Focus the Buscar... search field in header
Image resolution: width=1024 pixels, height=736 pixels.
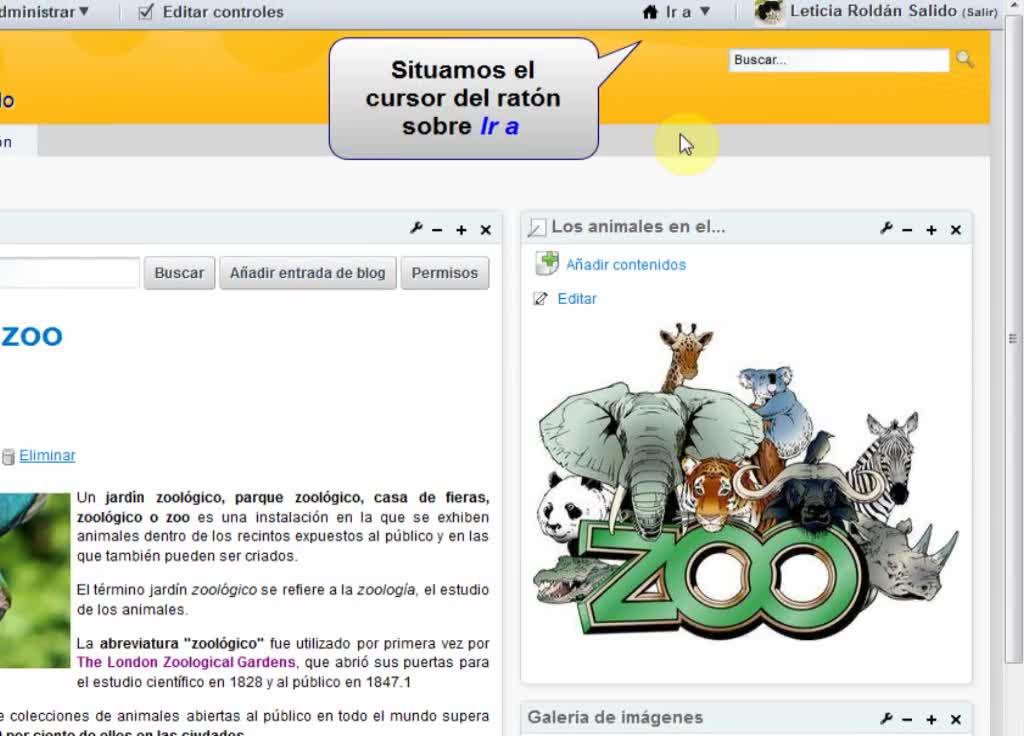tap(839, 60)
